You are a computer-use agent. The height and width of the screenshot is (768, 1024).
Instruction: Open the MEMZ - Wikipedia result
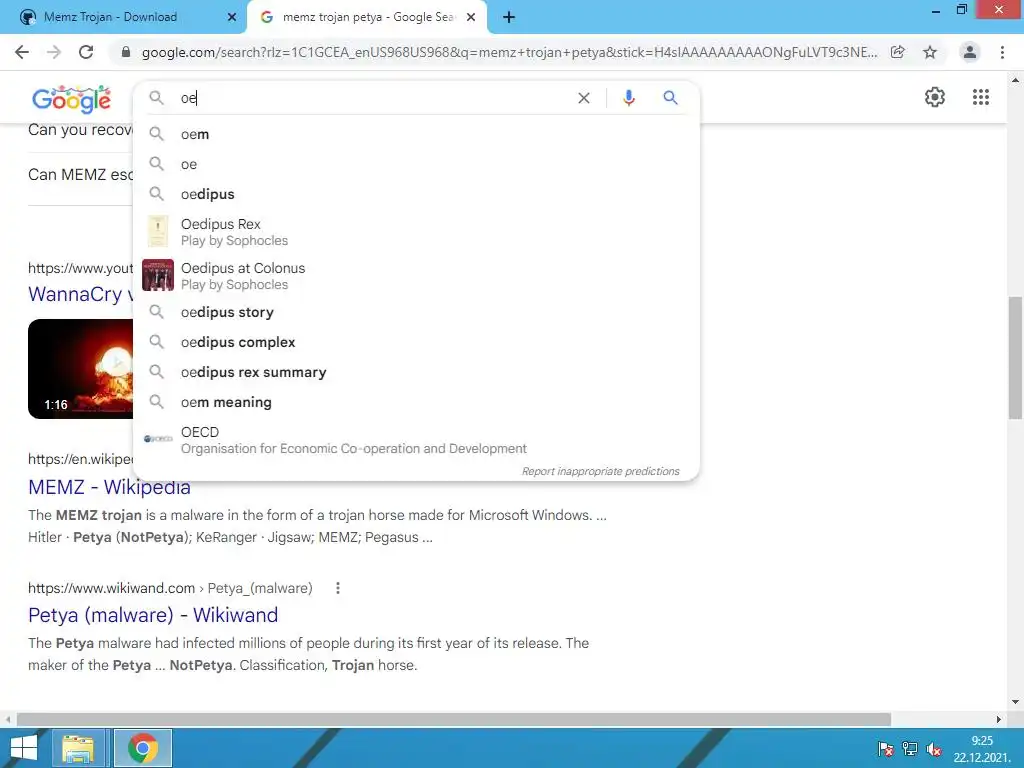pos(109,487)
